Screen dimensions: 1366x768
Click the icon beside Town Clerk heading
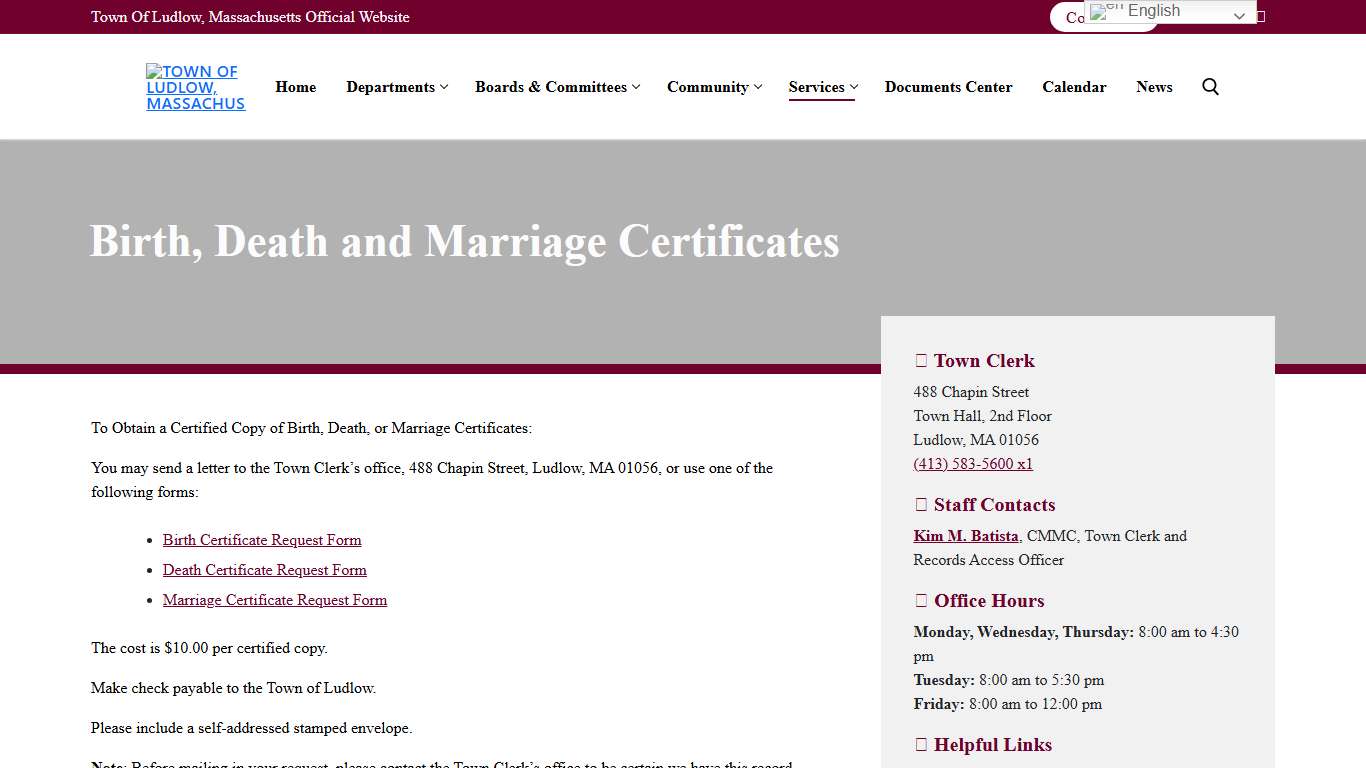click(x=919, y=360)
